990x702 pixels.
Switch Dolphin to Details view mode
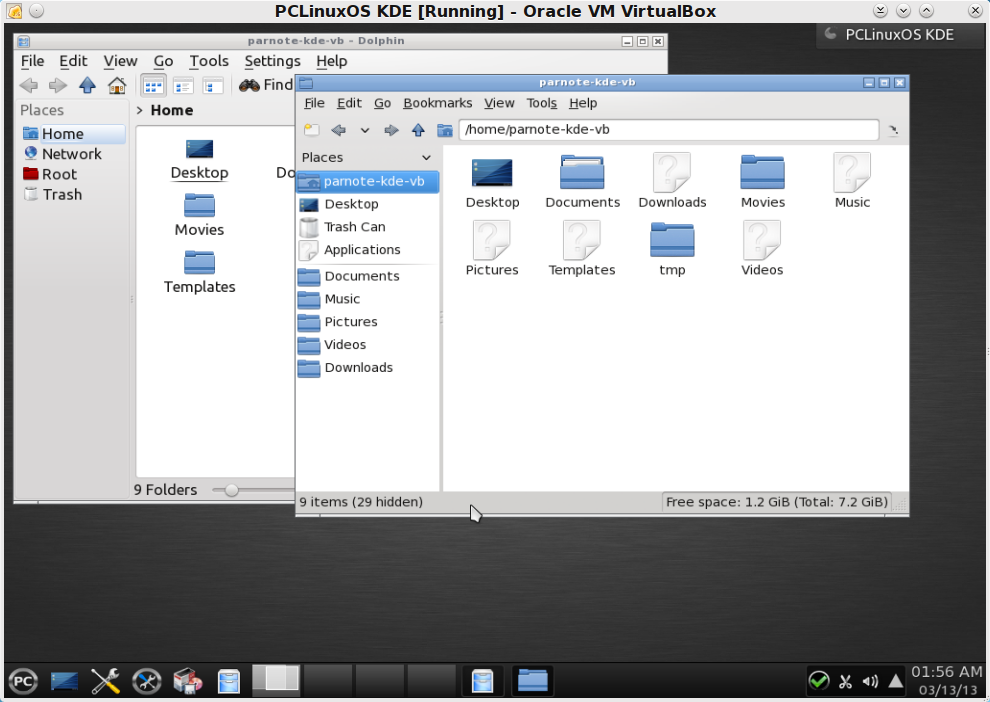183,85
